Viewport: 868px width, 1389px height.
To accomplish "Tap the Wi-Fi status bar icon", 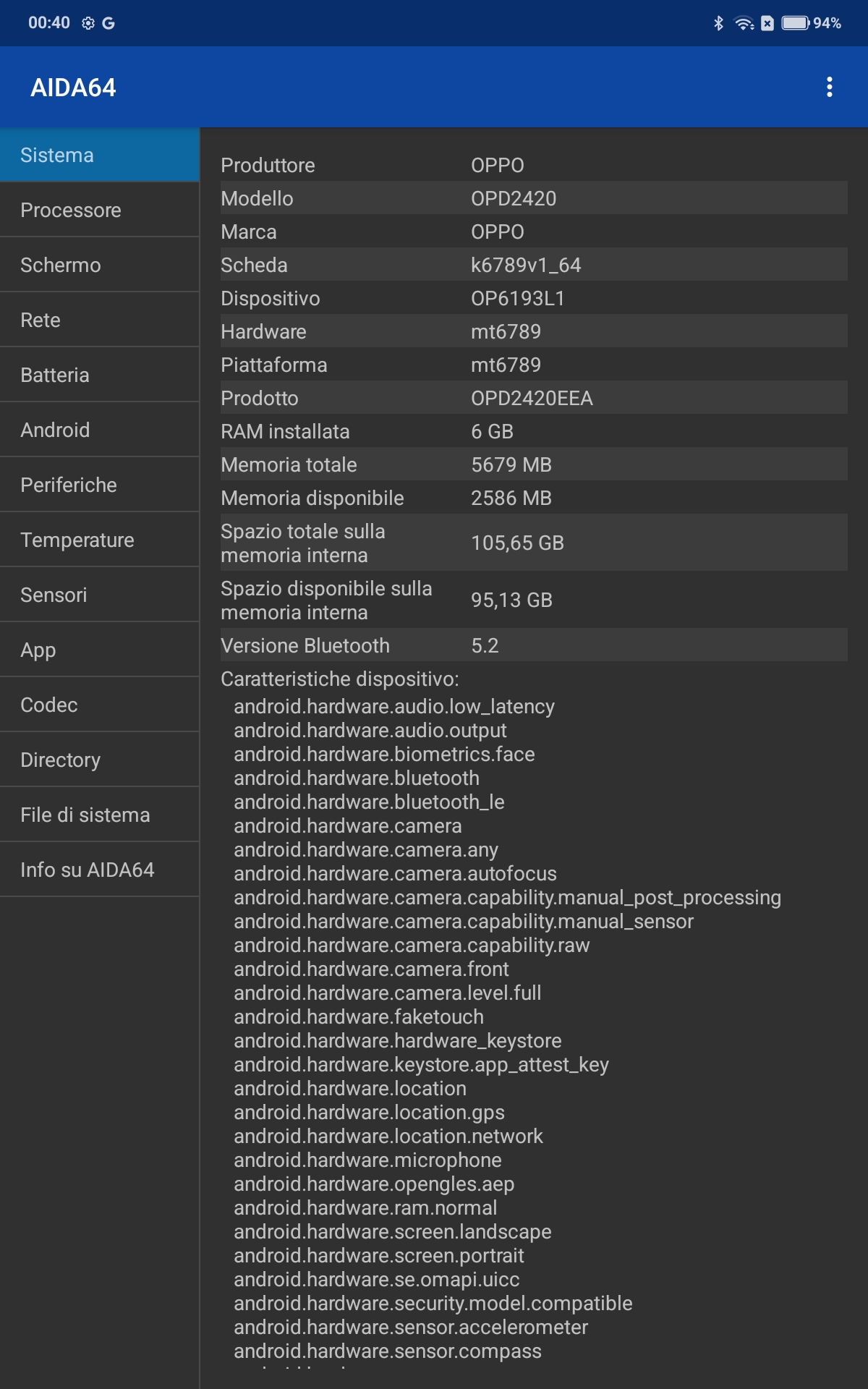I will click(744, 23).
